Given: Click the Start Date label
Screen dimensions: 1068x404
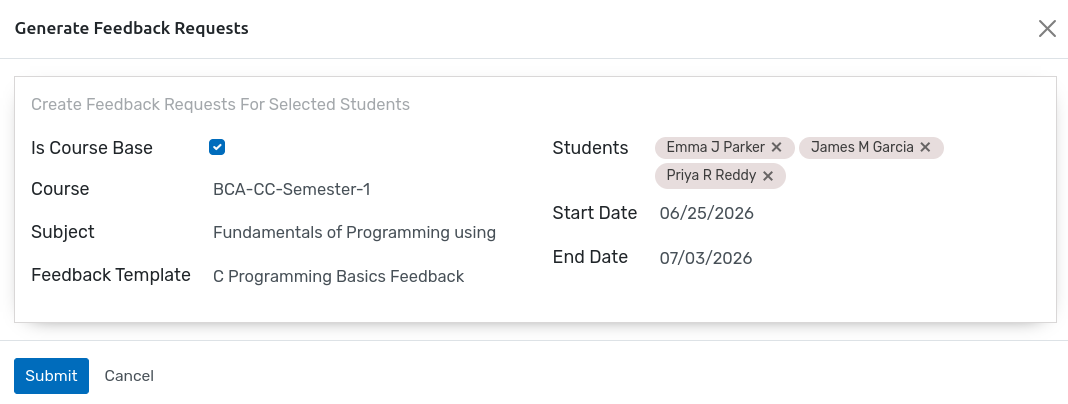Looking at the screenshot, I should click(595, 213).
